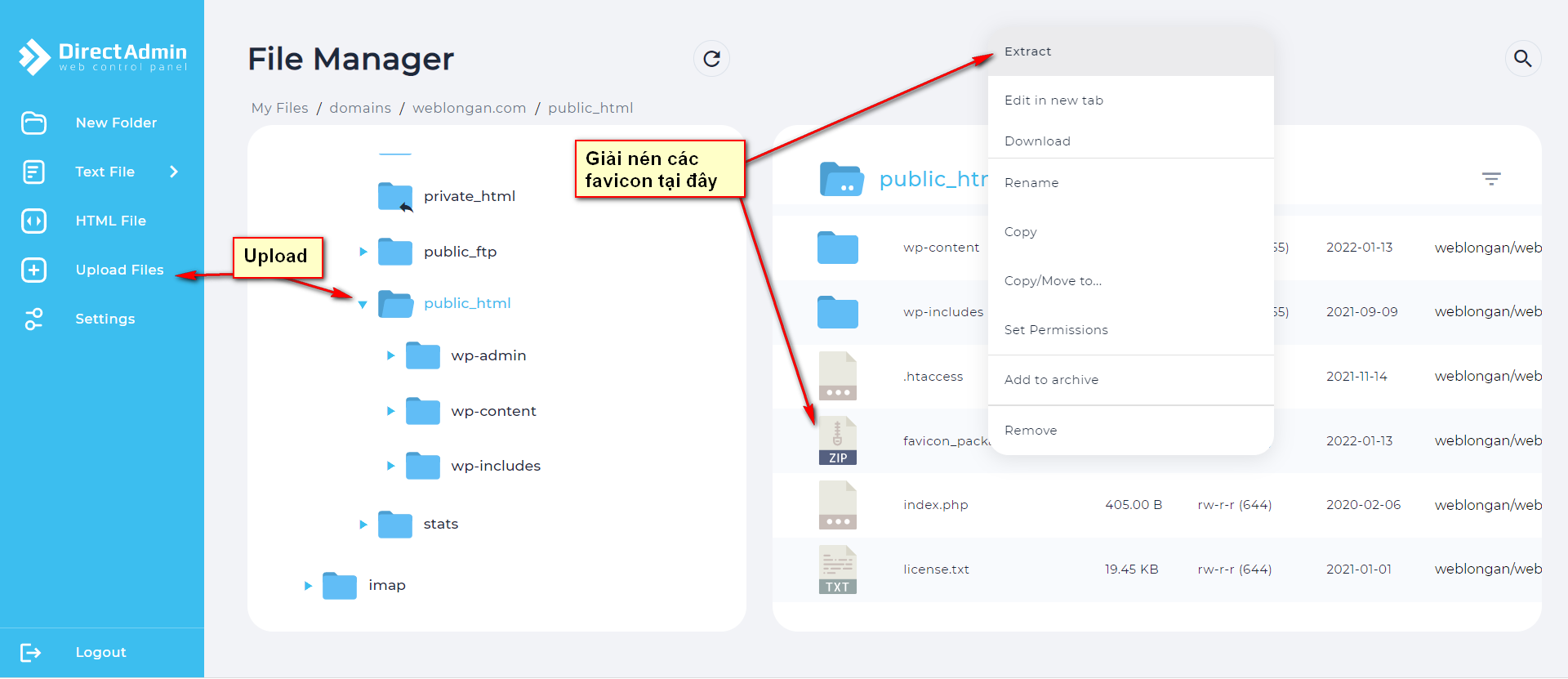
Task: Expand the wp-includes tree node
Action: (390, 466)
